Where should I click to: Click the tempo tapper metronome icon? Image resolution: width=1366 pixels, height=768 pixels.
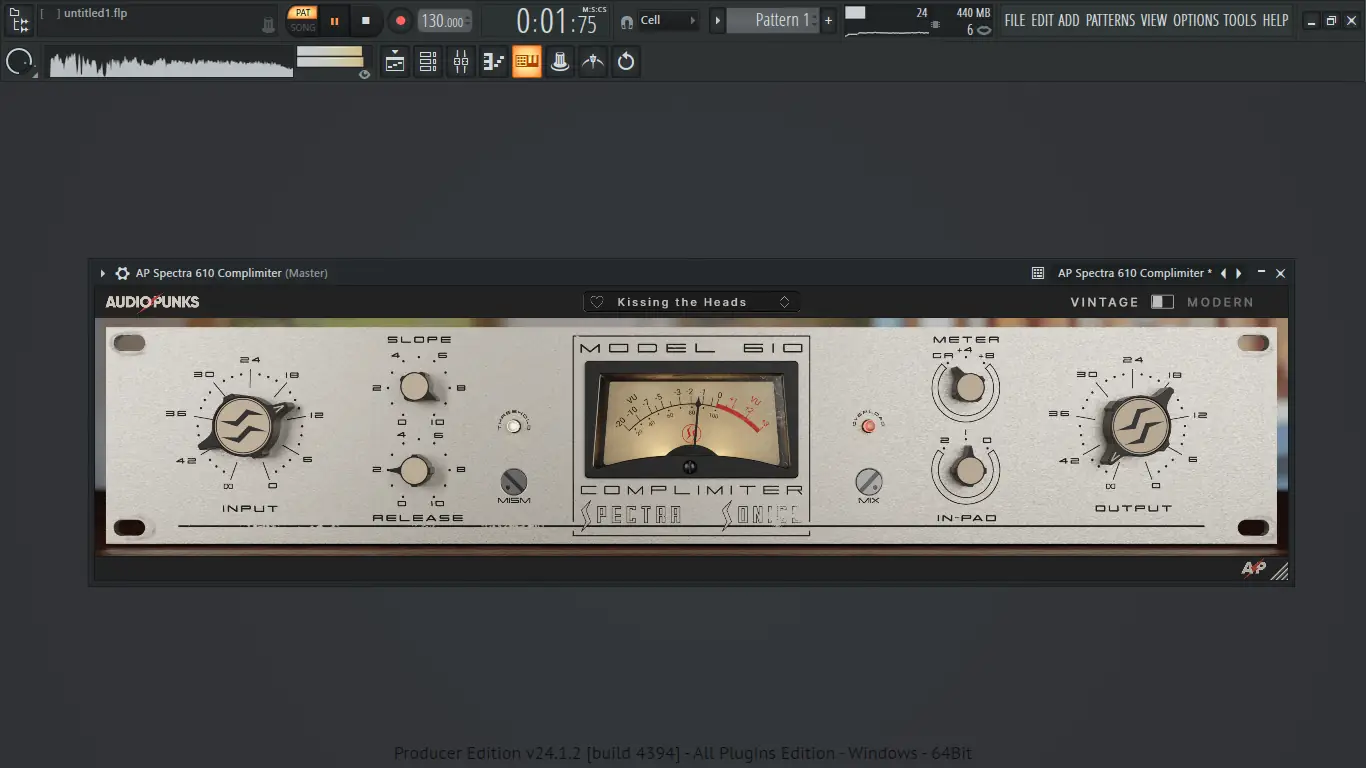point(593,62)
